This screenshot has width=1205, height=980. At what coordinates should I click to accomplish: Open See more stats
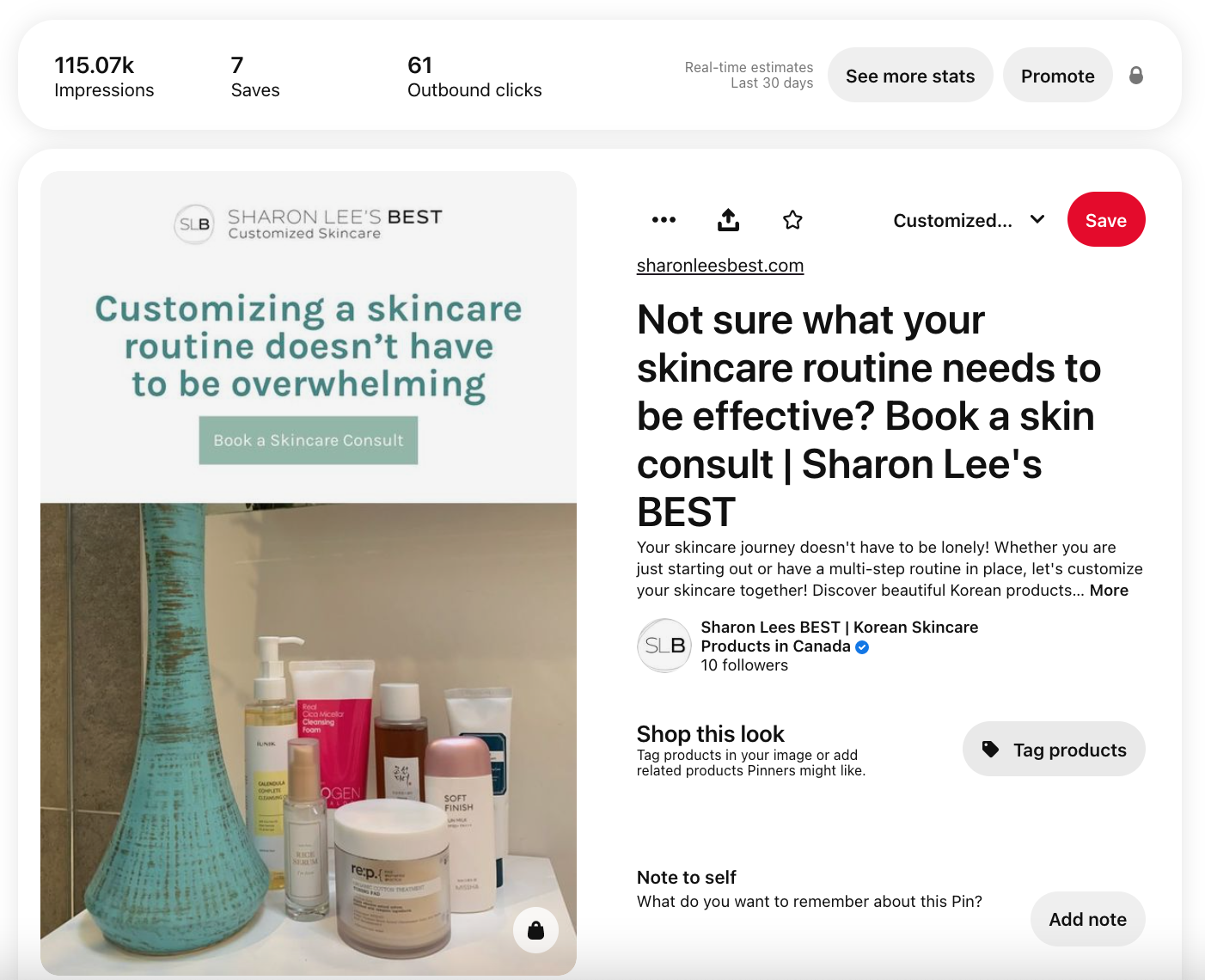tap(910, 76)
